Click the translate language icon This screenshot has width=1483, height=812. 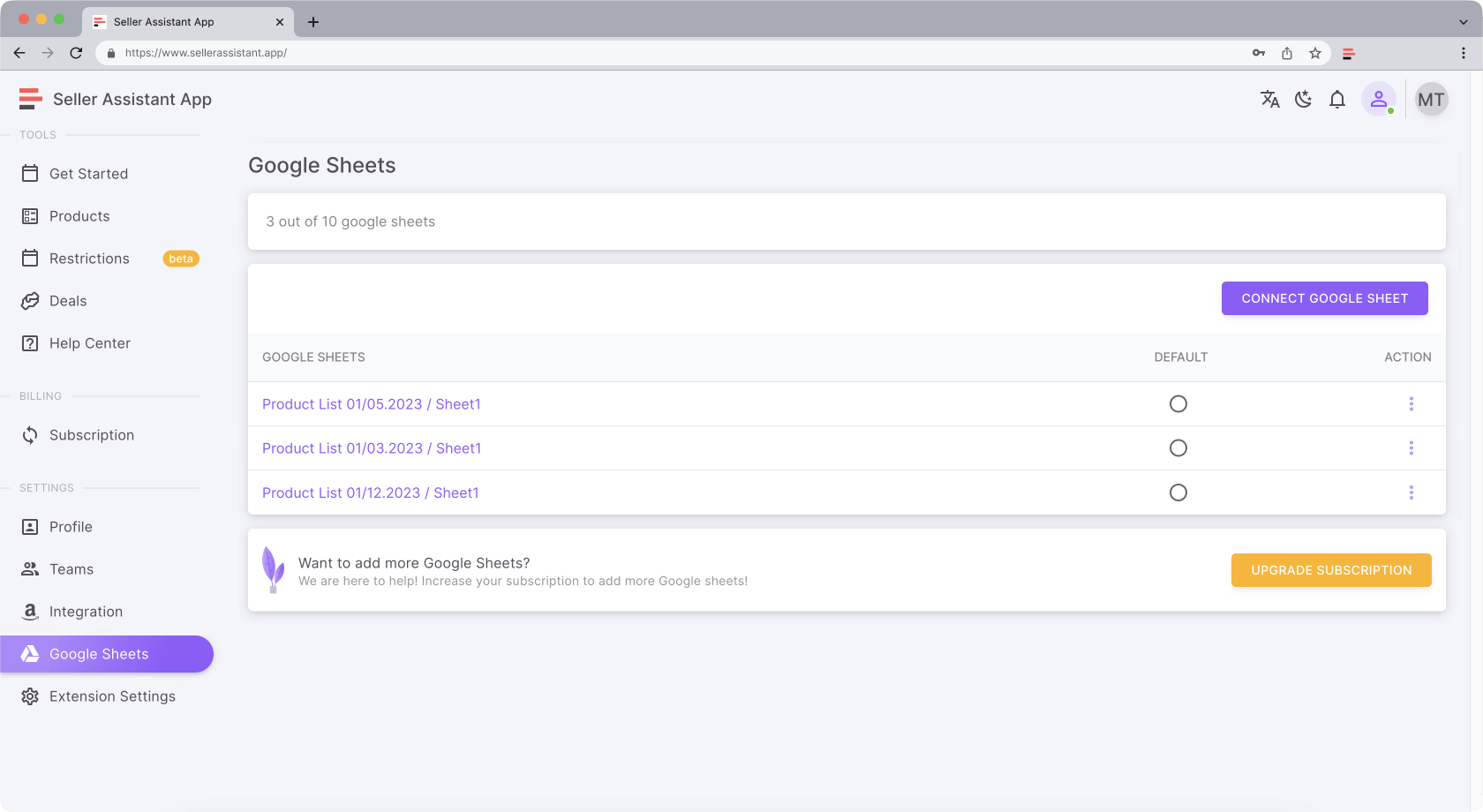1269,100
